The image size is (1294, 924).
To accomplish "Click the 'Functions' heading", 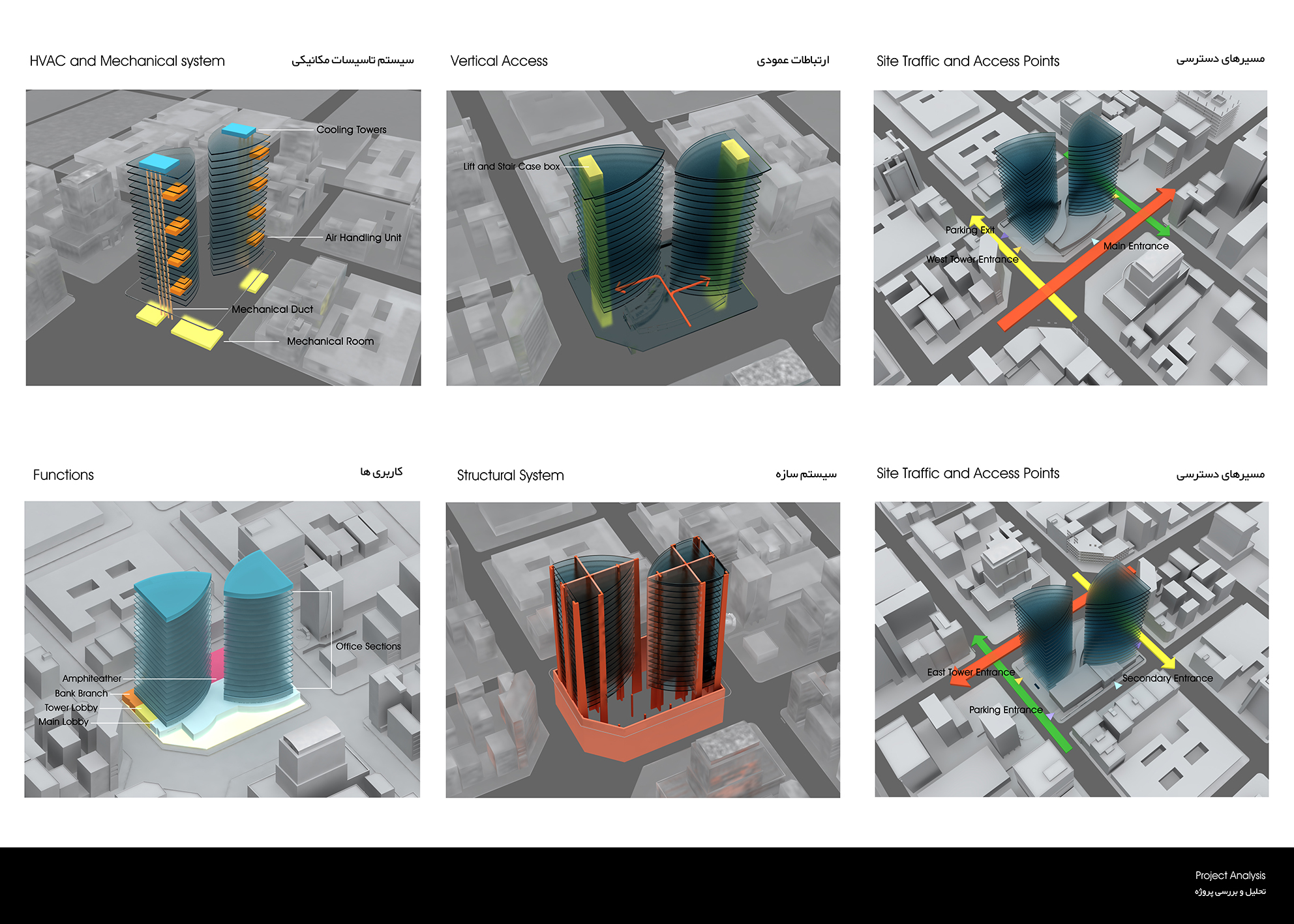I will point(63,475).
